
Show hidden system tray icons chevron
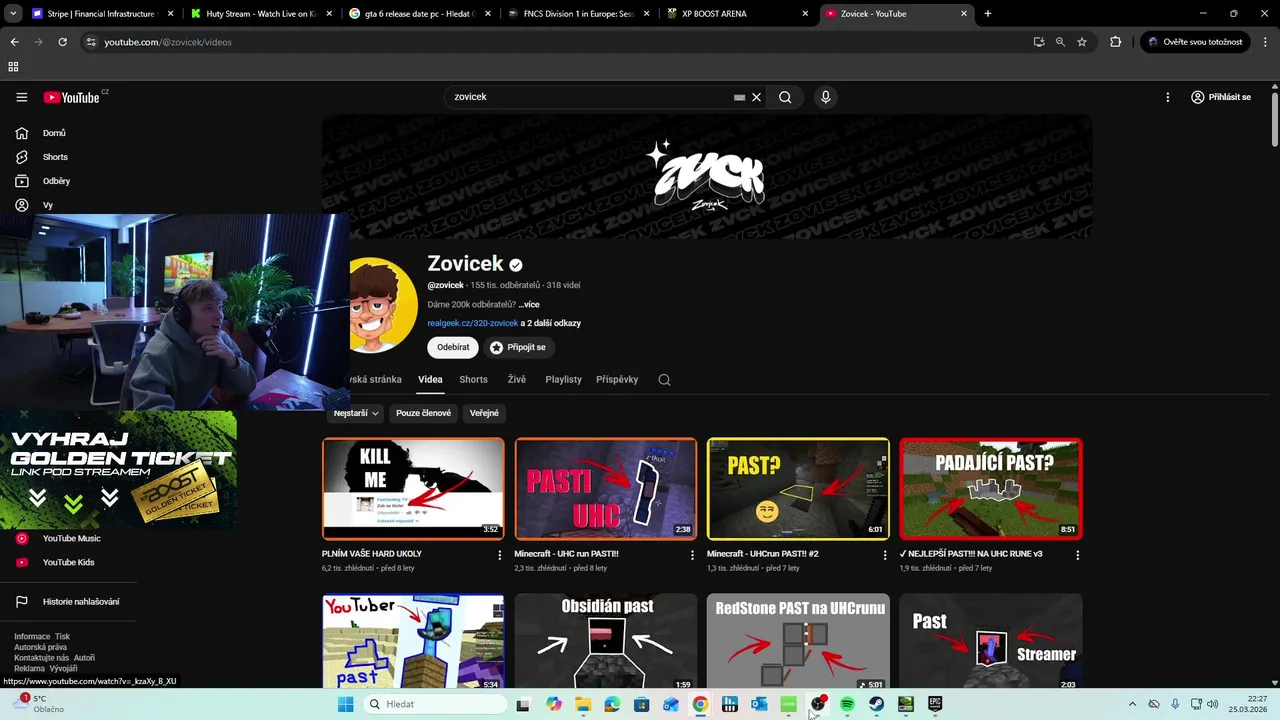[x=1132, y=704]
